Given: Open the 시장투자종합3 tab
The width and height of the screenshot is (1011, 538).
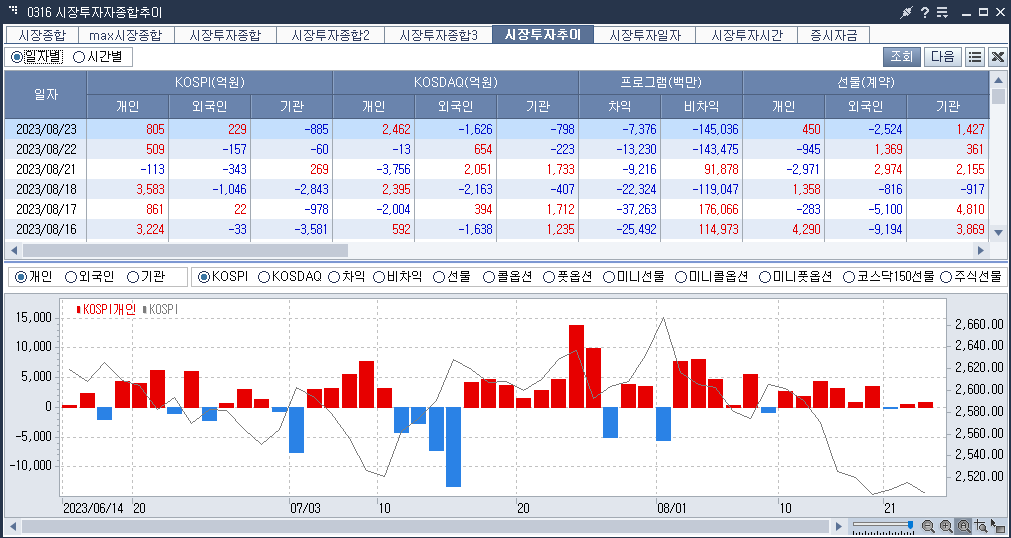Looking at the screenshot, I should pyautogui.click(x=438, y=35).
